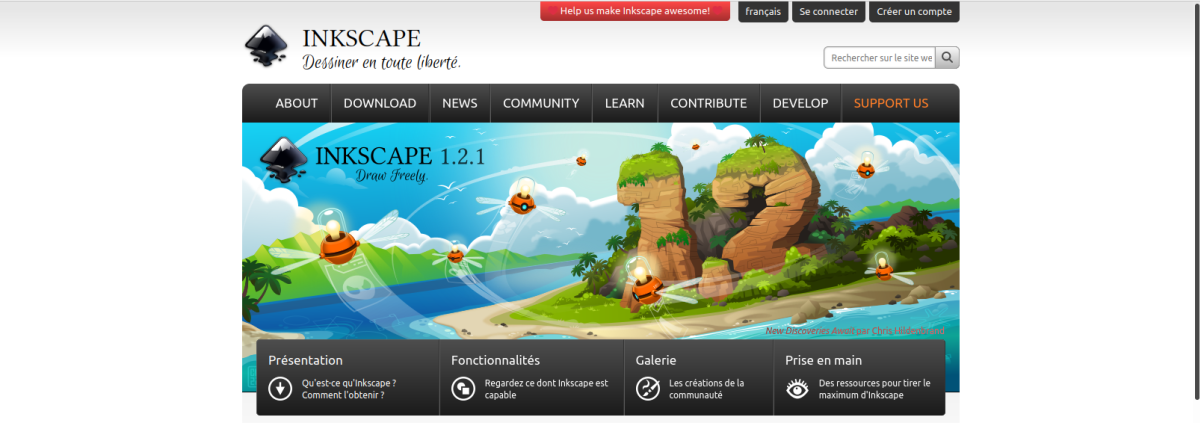Click the download arrow icon under Présentation

click(x=280, y=389)
